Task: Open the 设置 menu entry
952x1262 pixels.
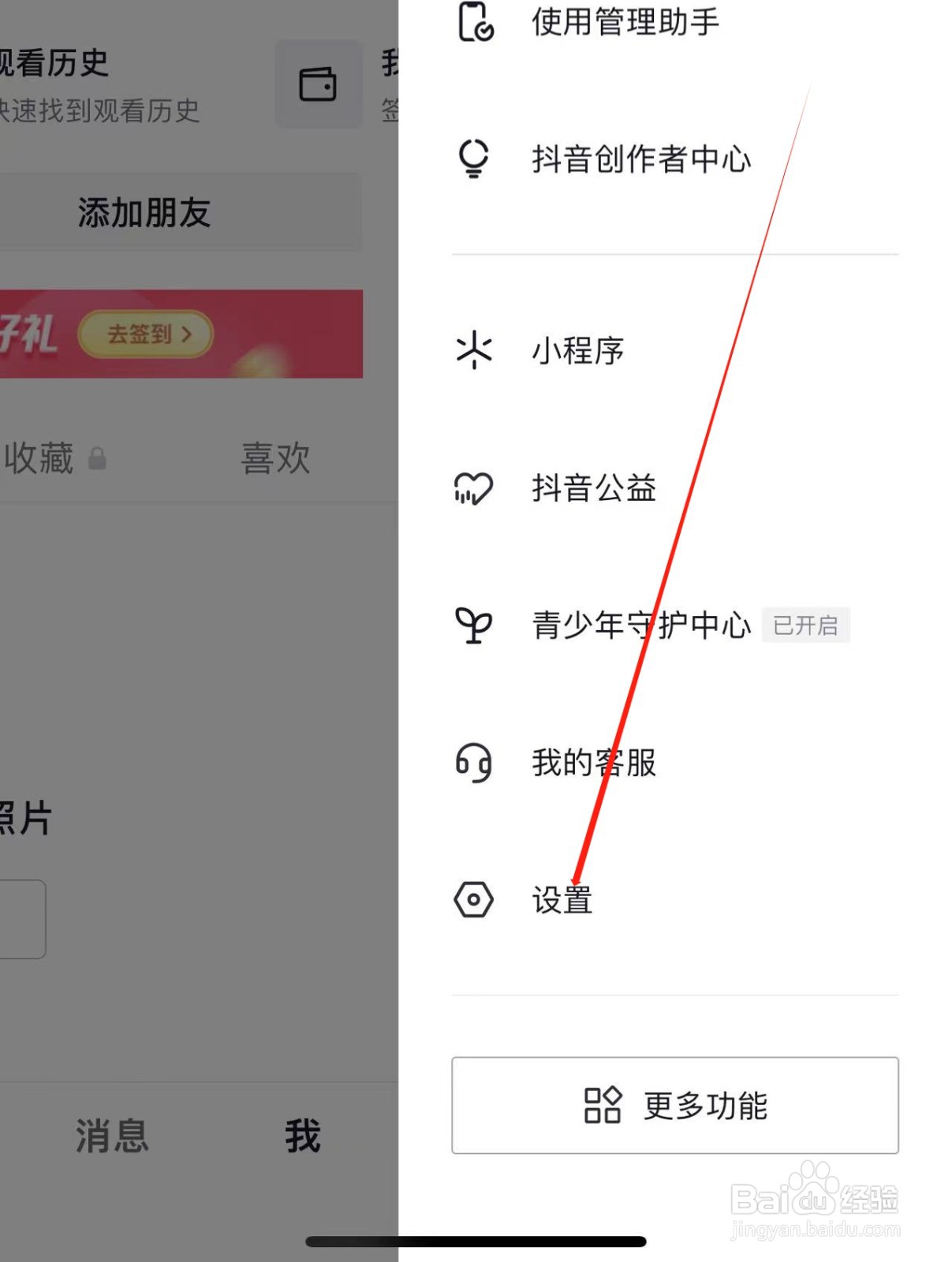Action: click(x=675, y=900)
